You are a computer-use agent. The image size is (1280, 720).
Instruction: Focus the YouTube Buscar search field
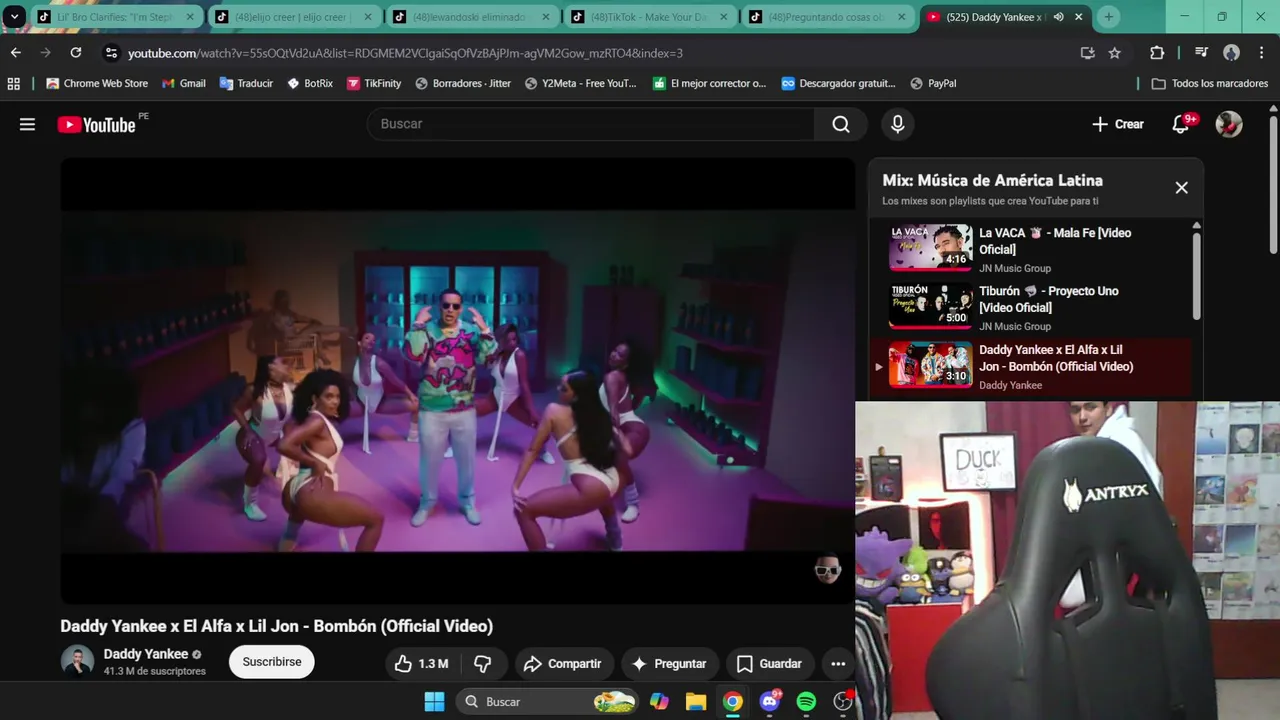[x=591, y=124]
